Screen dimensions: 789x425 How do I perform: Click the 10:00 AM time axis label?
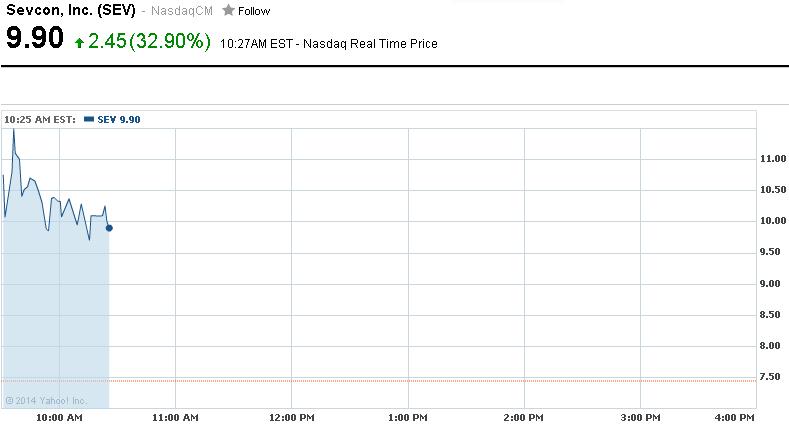[x=59, y=417]
